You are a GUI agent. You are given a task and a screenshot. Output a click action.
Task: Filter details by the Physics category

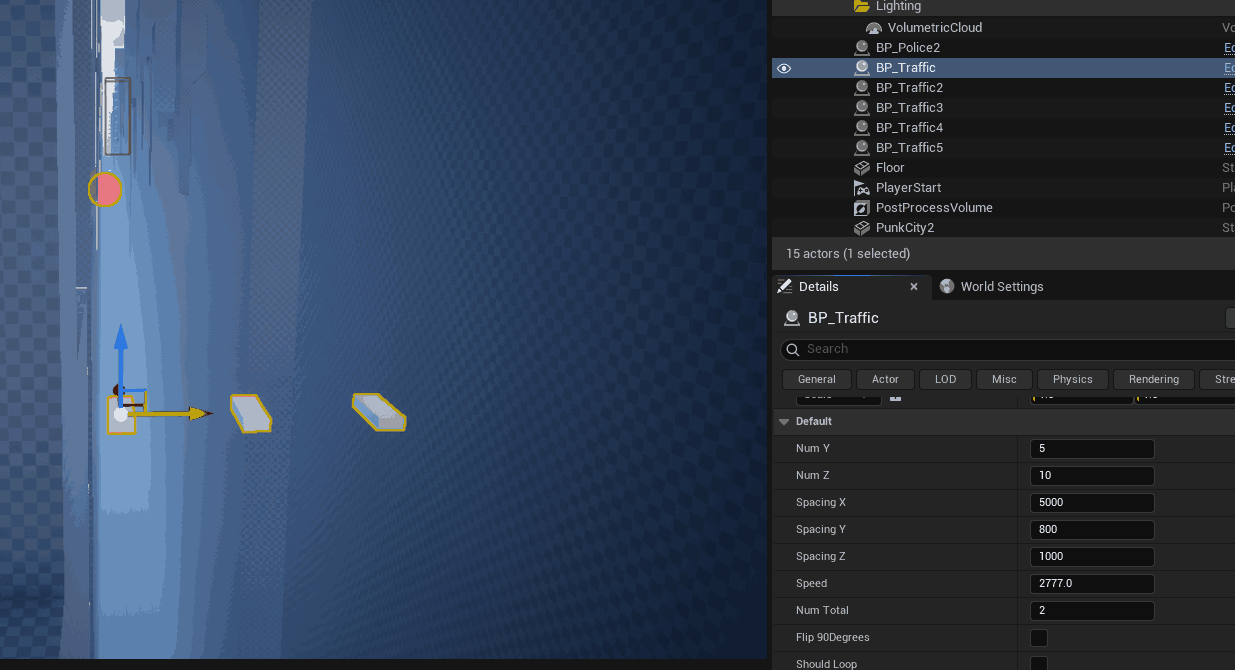1072,379
